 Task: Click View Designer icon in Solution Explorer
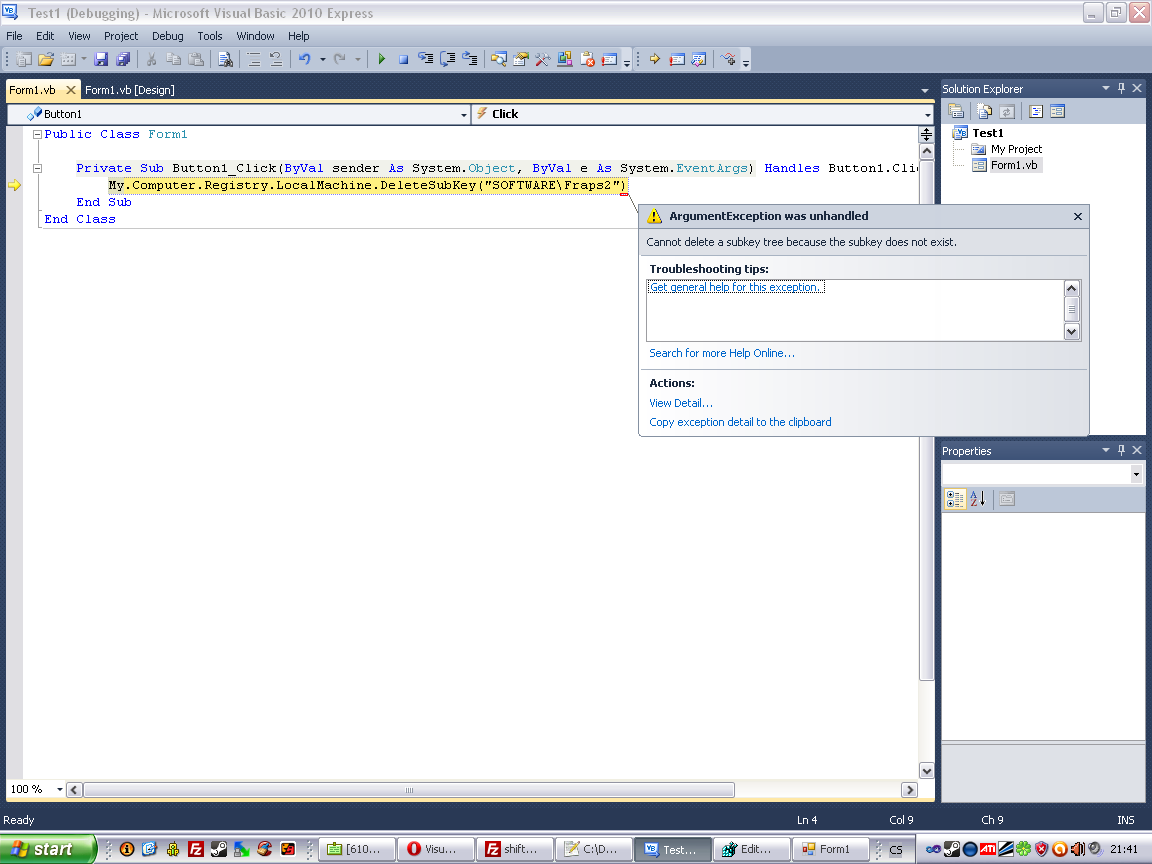coord(1057,112)
